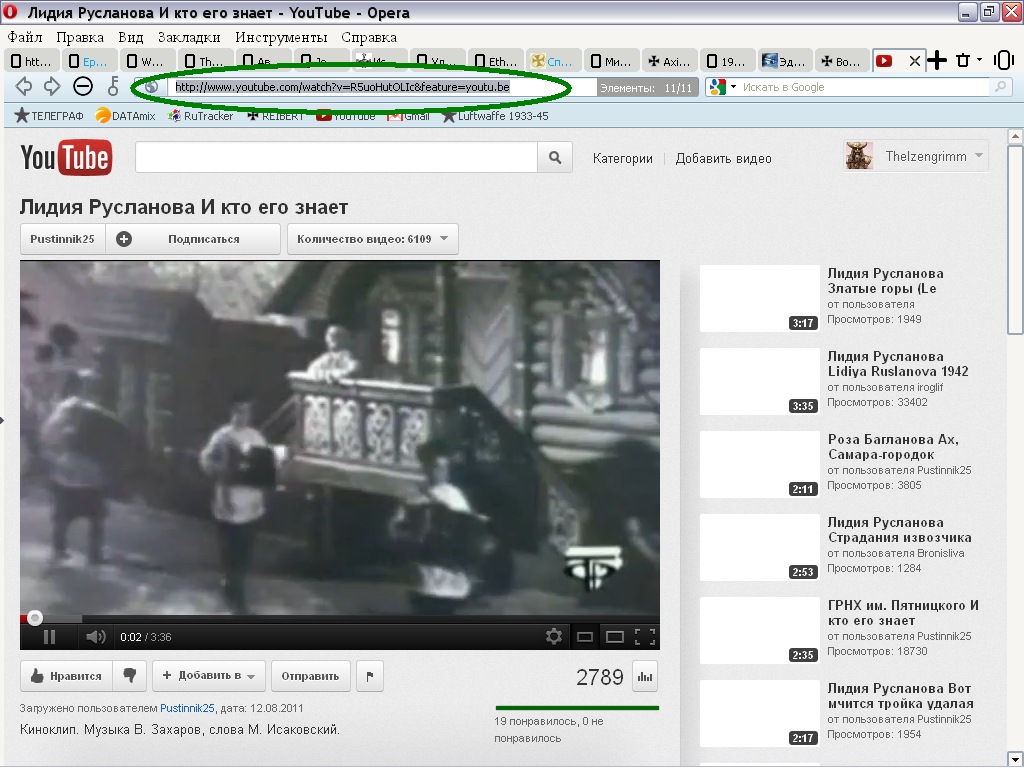Click the YouTube search magnifier button
Screen dimensions: 1024x768
point(555,158)
